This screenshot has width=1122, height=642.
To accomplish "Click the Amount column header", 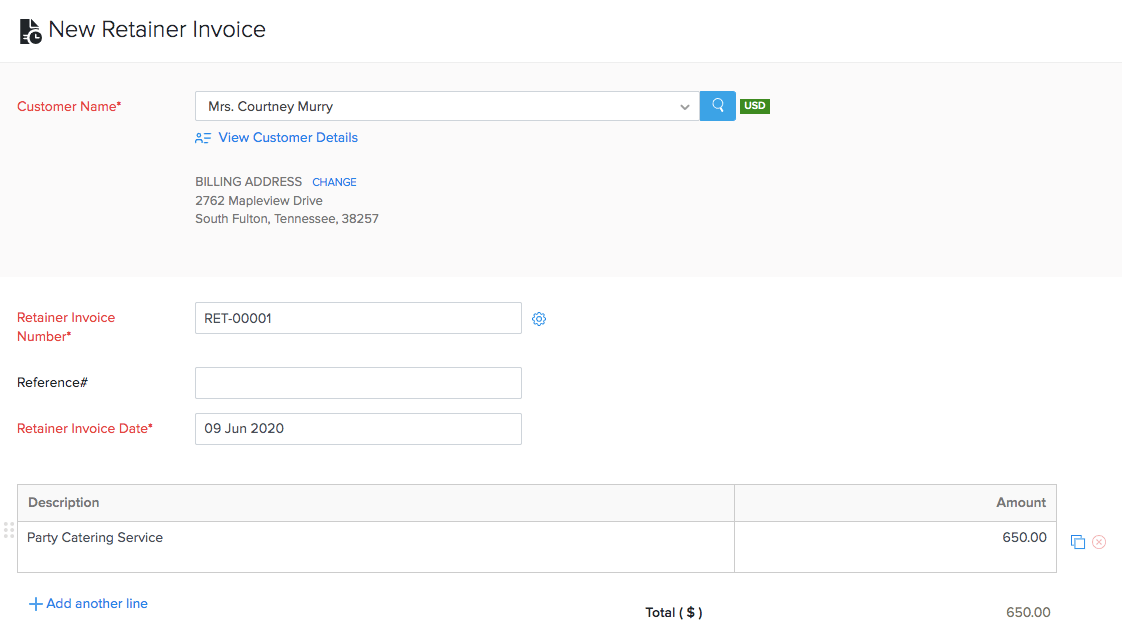I will point(1021,502).
